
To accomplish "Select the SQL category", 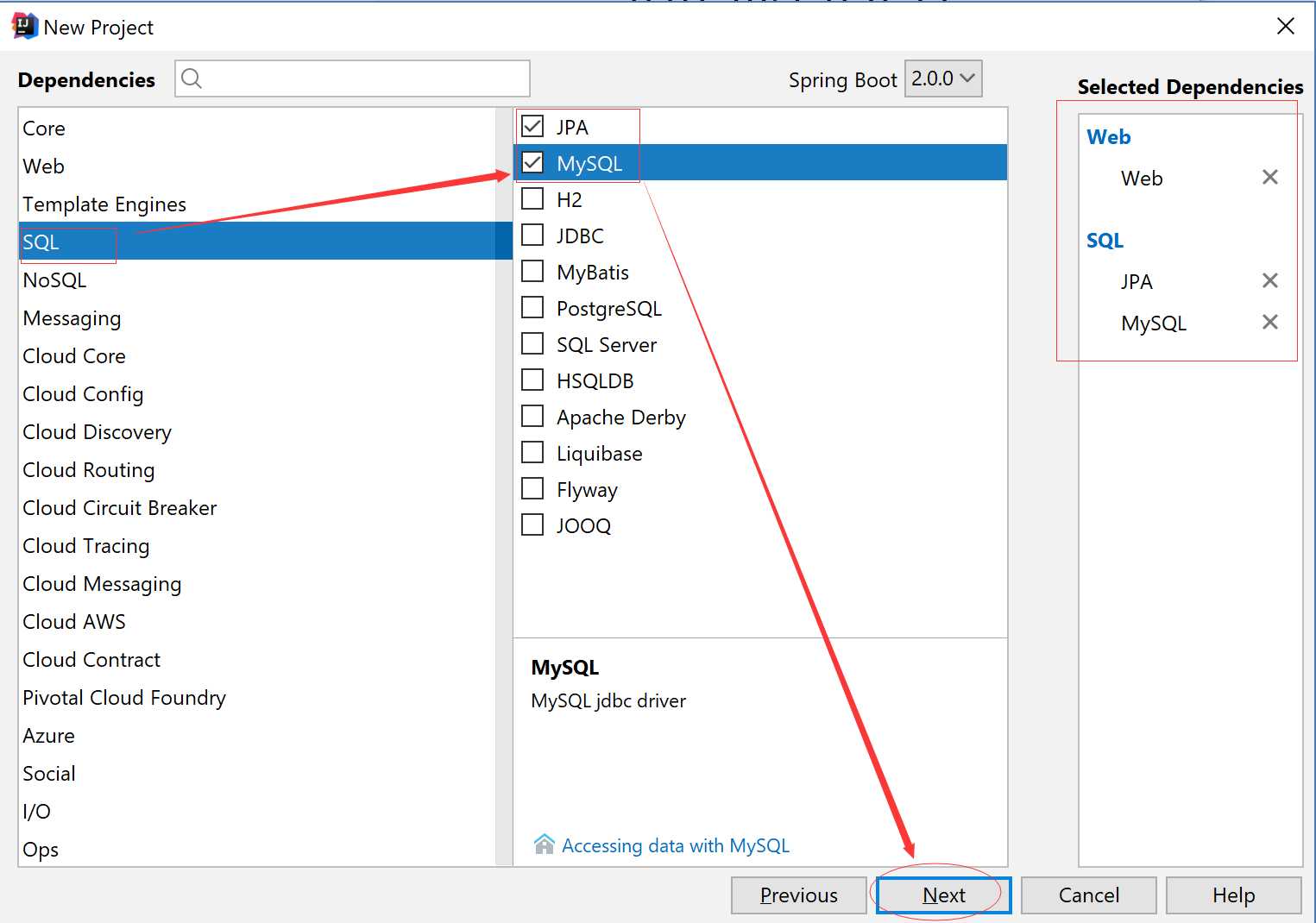I will 257,242.
